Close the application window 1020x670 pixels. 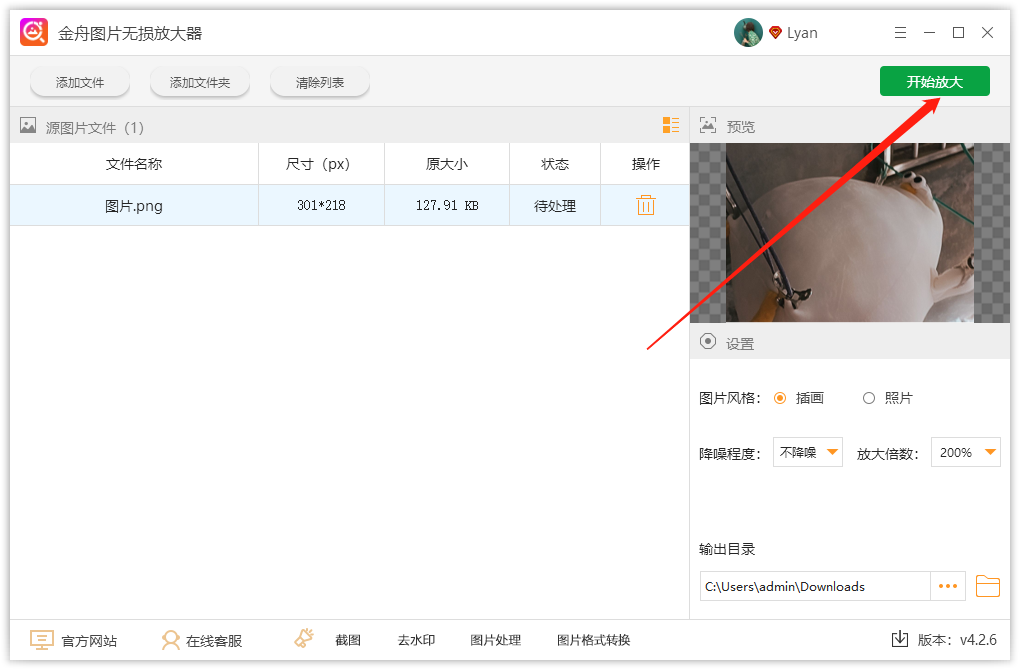(x=987, y=33)
